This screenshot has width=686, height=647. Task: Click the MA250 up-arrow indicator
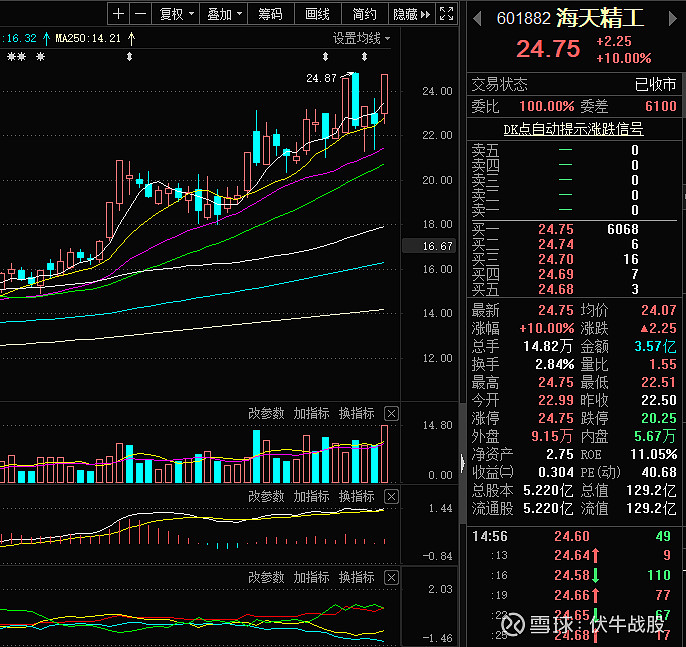[x=131, y=39]
